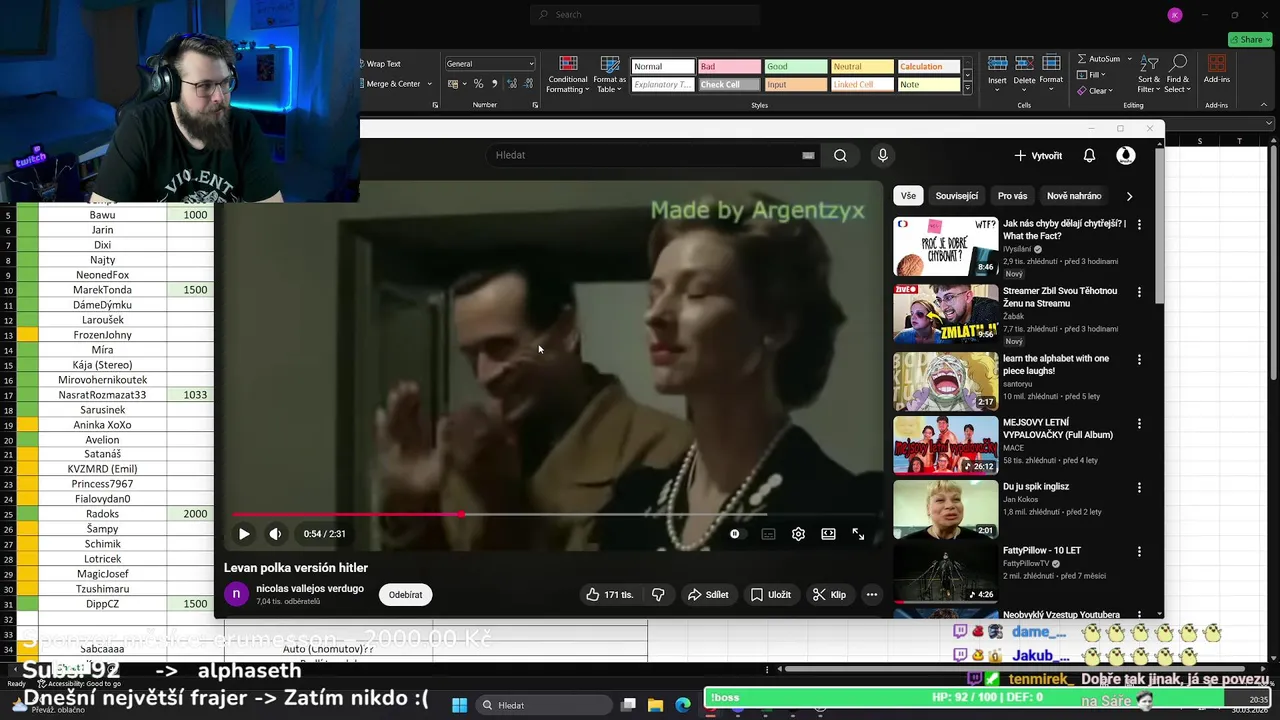Image resolution: width=1280 pixels, height=720 pixels.
Task: Apply Percent Style in Excel Number group
Action: 478,84
